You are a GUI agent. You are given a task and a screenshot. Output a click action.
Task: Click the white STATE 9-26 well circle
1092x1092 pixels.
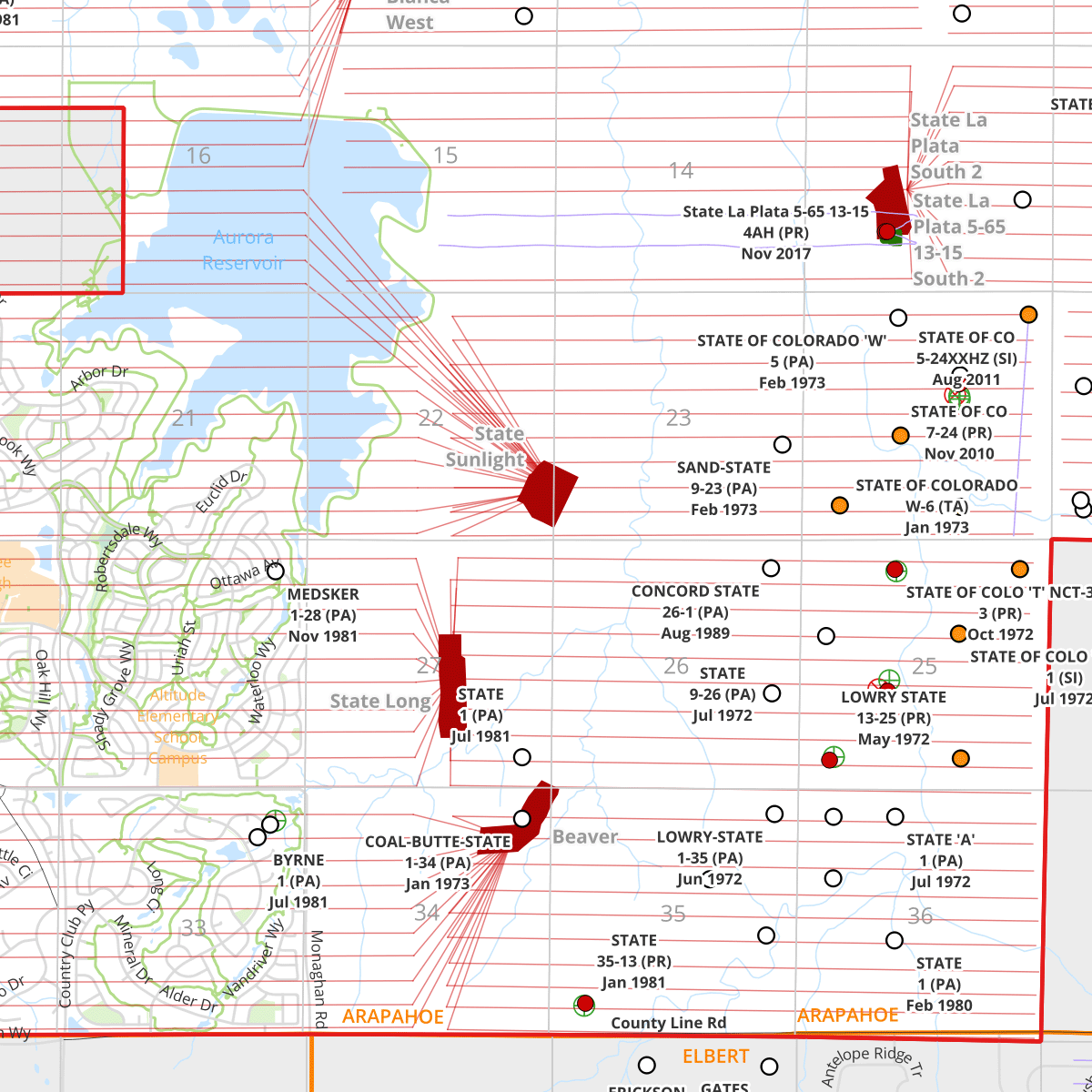point(772,693)
